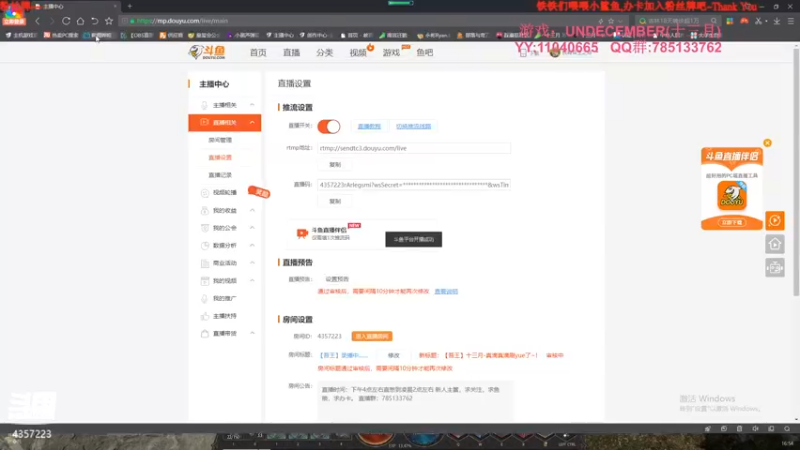Click the thumbs-up icon for 主播扶持
Image resolution: width=800 pixels, height=450 pixels.
pos(205,316)
